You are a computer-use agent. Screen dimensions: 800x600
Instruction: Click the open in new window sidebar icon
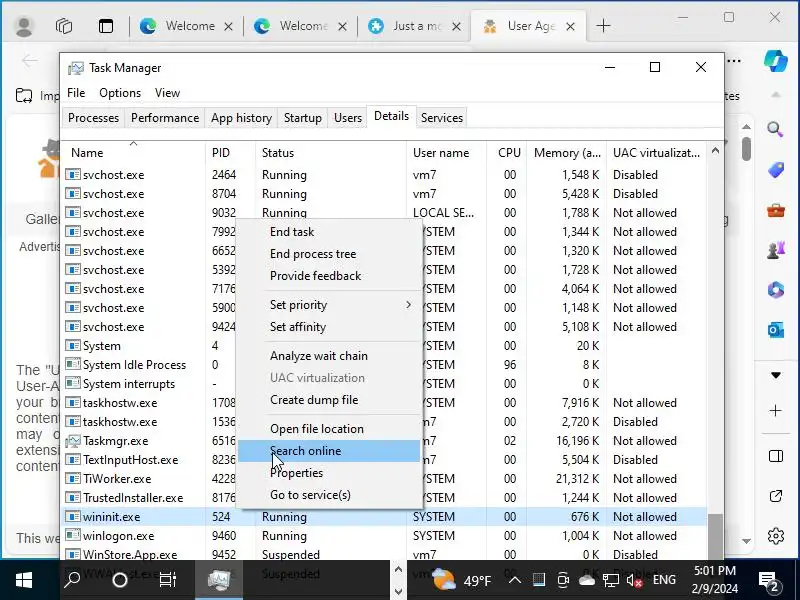pos(776,496)
